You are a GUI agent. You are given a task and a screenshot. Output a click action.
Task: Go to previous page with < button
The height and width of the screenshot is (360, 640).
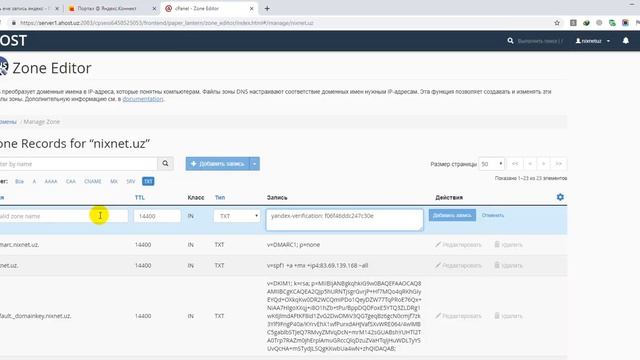530,164
